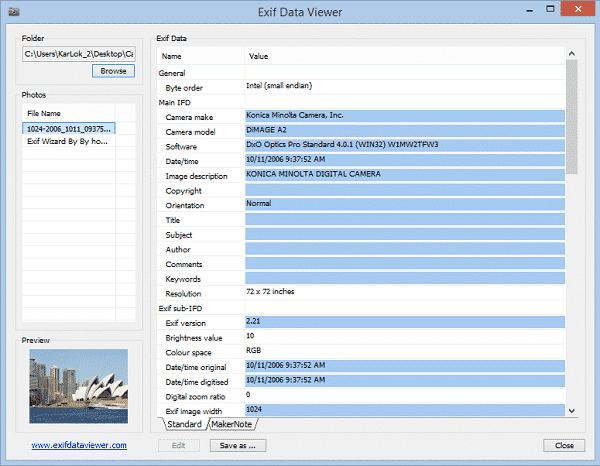Click the Browse button
Viewport: 600px width, 466px height.
pyautogui.click(x=113, y=71)
